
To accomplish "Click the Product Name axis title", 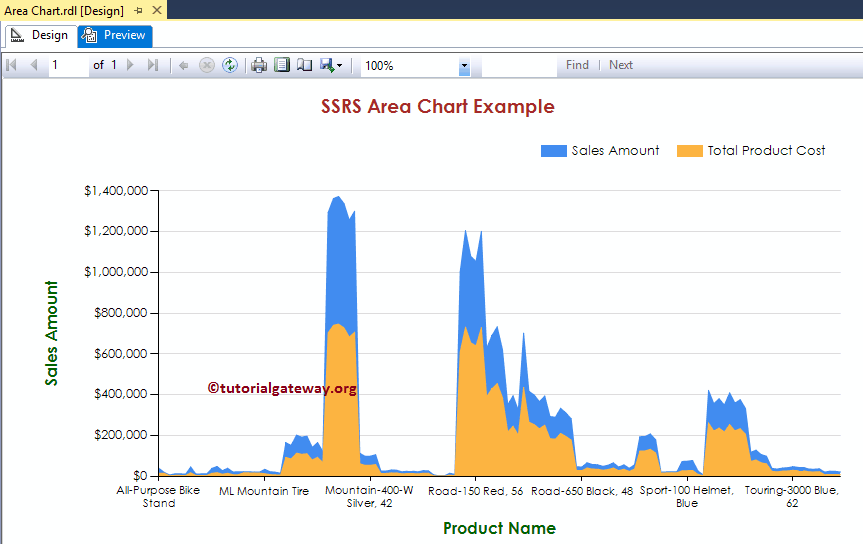I will pos(499,528).
